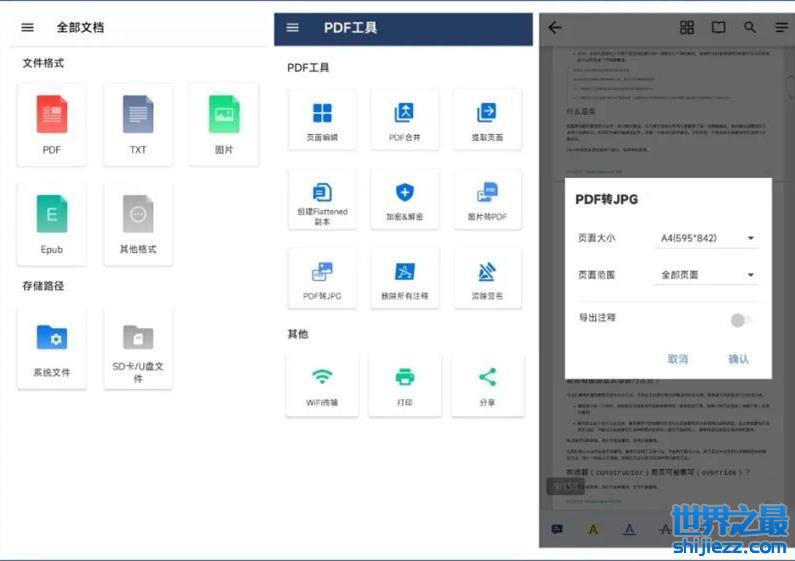Go back using the arrow in viewer
Image resolution: width=795 pixels, height=561 pixels.
pyautogui.click(x=555, y=28)
